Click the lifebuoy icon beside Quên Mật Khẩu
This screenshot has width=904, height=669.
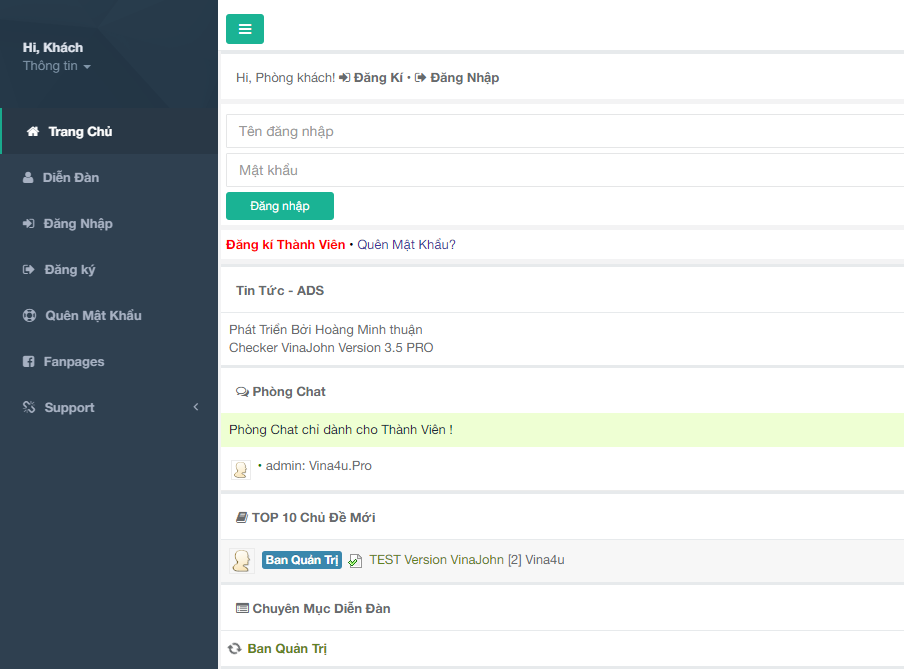pos(29,315)
